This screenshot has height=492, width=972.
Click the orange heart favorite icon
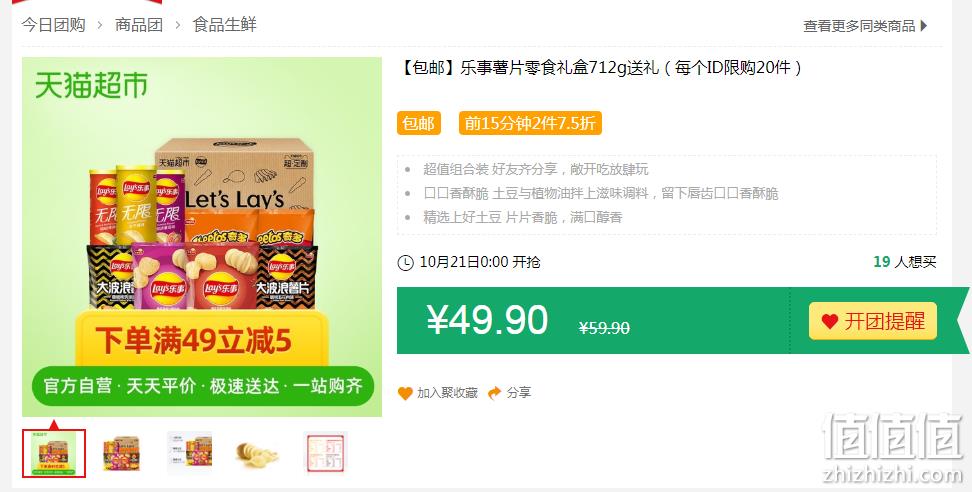(x=405, y=393)
